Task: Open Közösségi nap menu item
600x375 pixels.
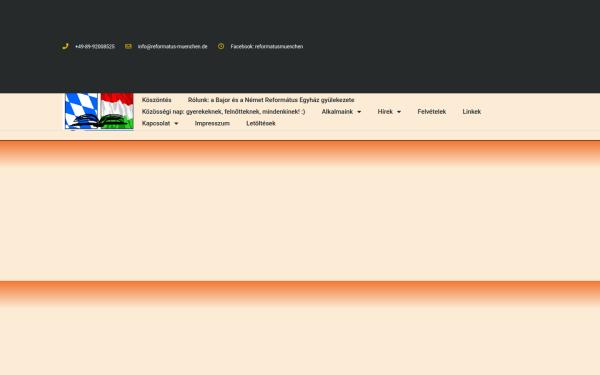Action: tap(223, 112)
